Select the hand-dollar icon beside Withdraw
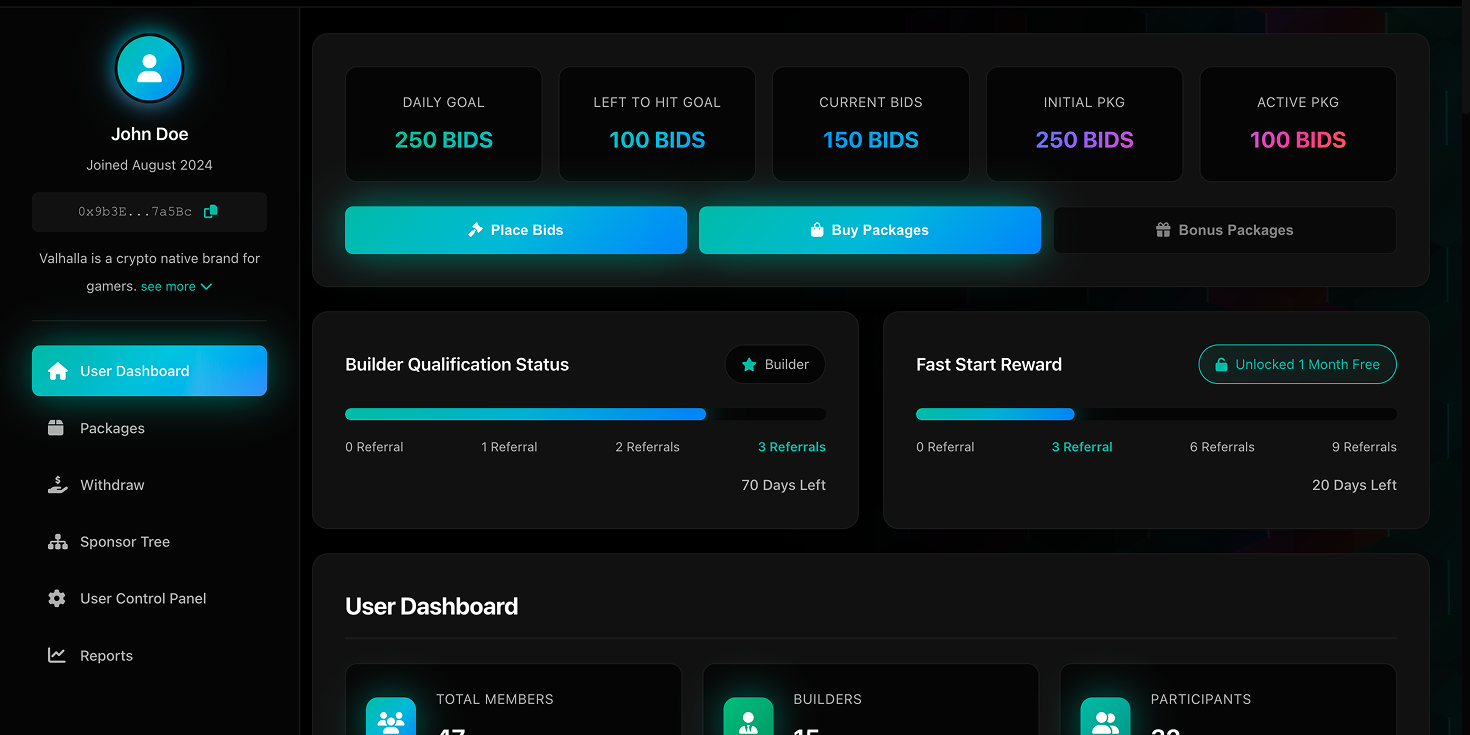1470x735 pixels. 58,484
